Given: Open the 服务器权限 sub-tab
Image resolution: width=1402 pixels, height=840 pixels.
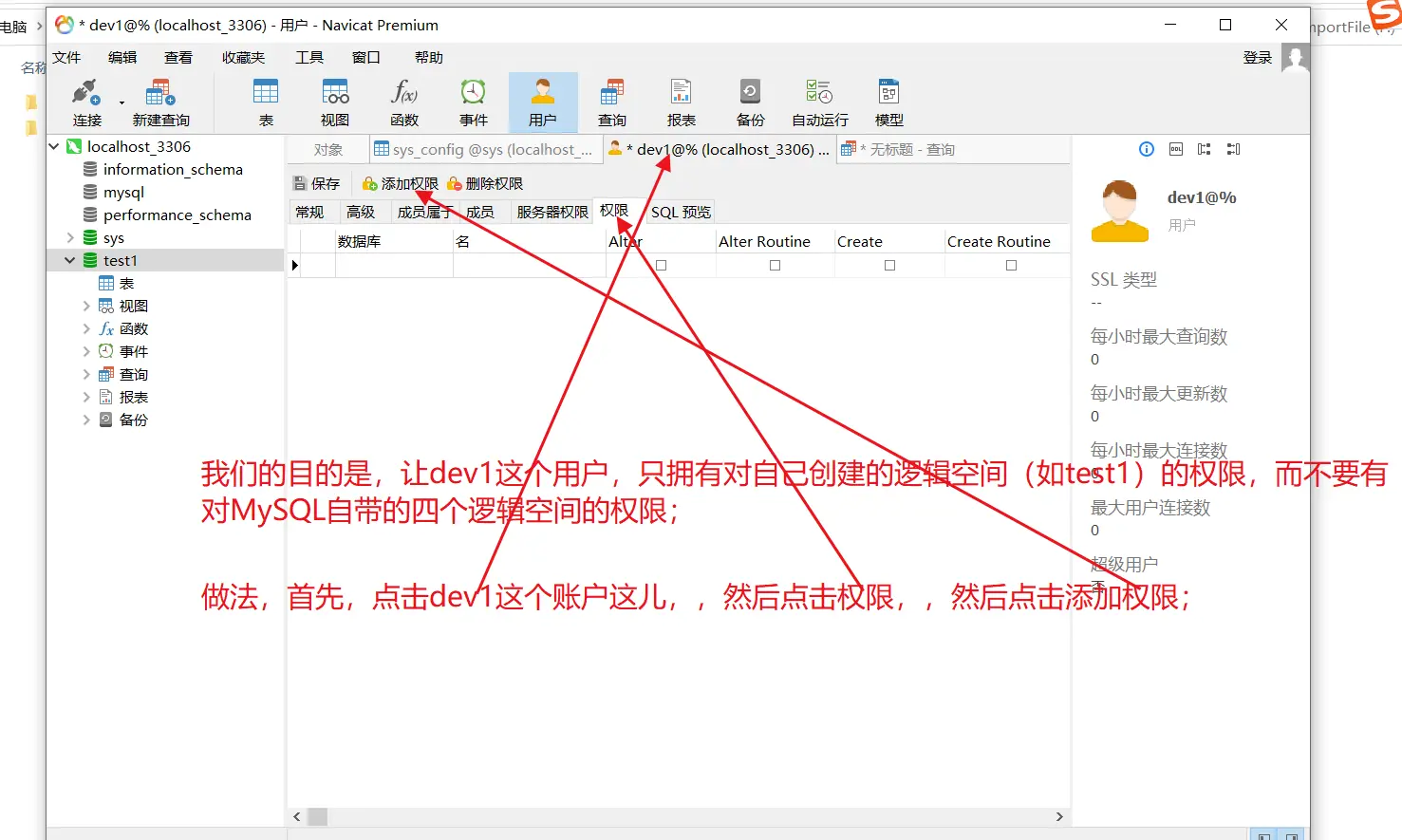Looking at the screenshot, I should (552, 212).
